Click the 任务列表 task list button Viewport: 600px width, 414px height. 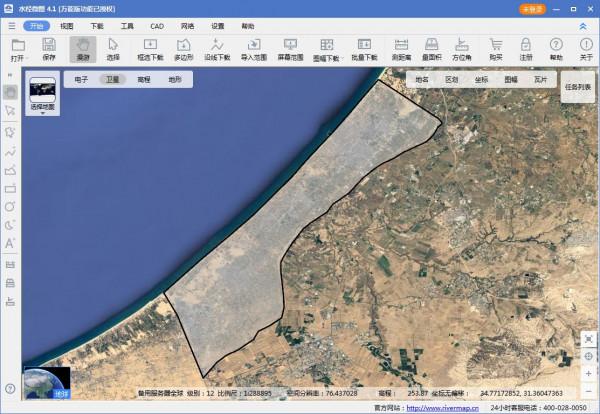[578, 87]
